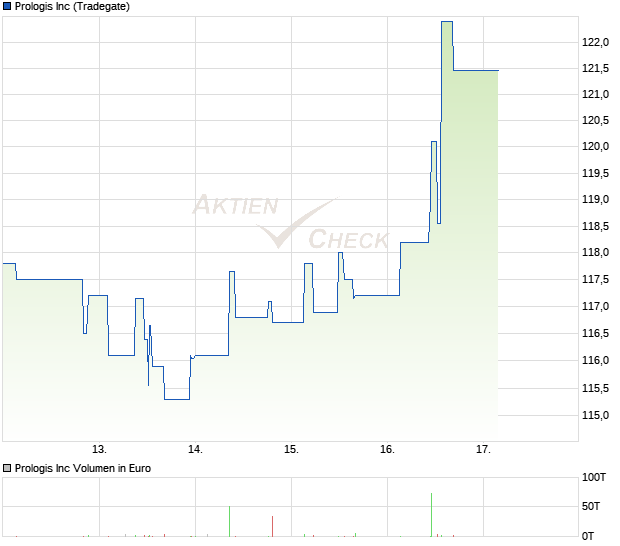Click the 100T volume axis label
The width and height of the screenshot is (620, 546).
tap(594, 477)
